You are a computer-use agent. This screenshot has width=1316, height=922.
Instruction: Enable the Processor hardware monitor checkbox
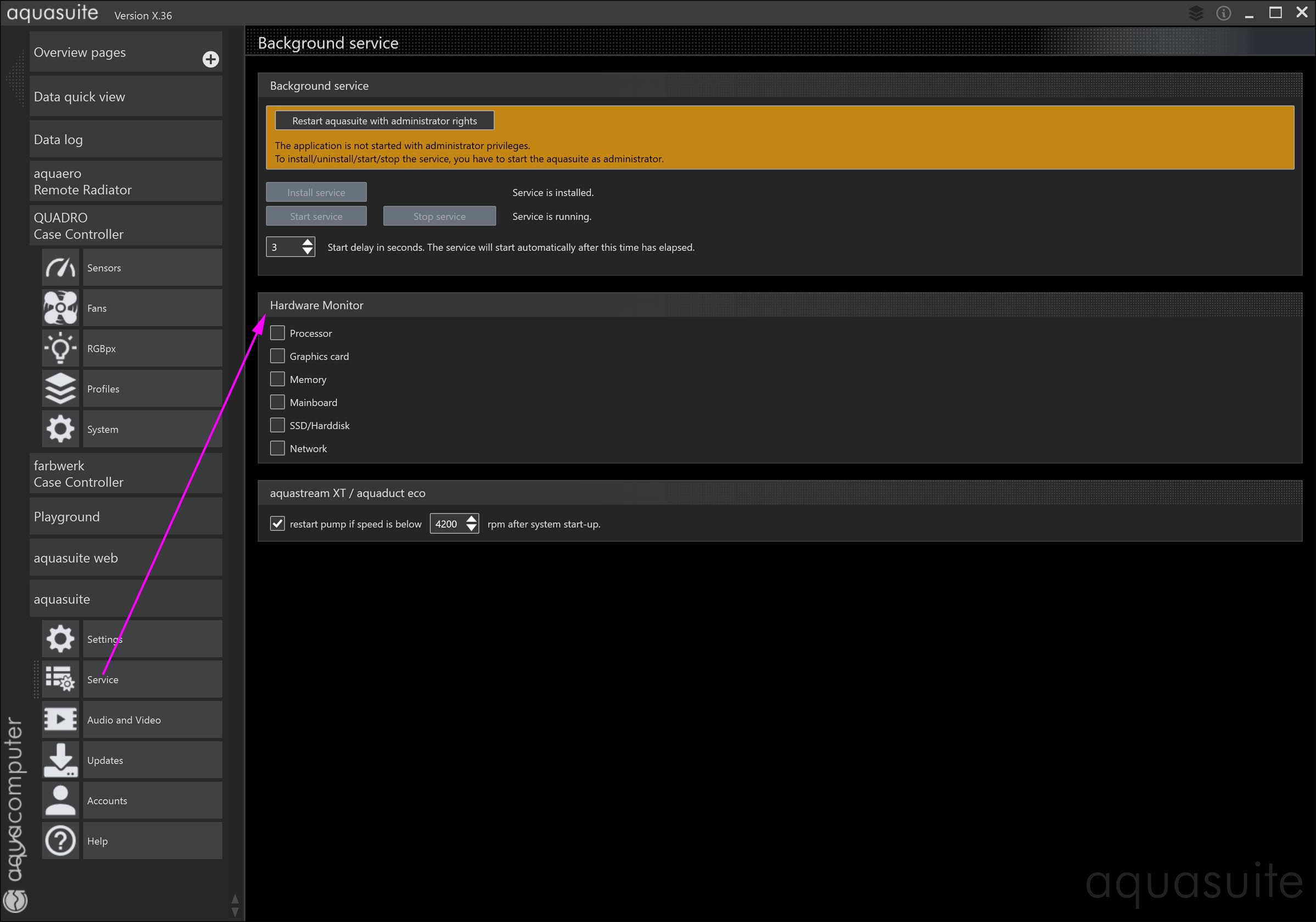277,333
